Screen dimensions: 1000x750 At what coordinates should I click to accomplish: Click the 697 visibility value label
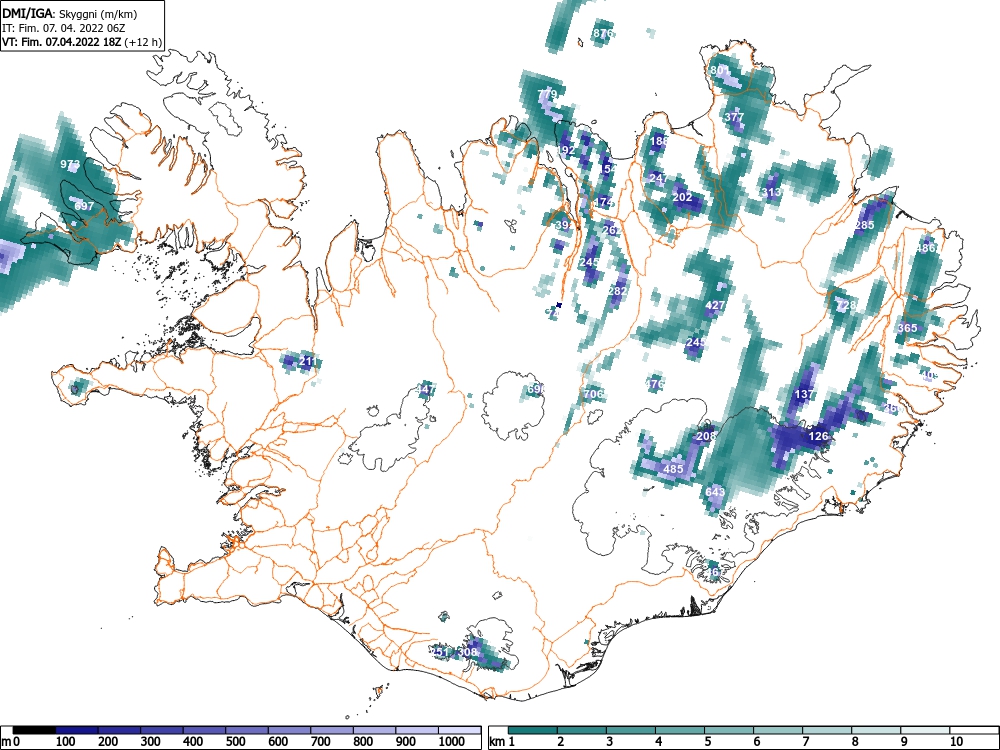coord(84,206)
